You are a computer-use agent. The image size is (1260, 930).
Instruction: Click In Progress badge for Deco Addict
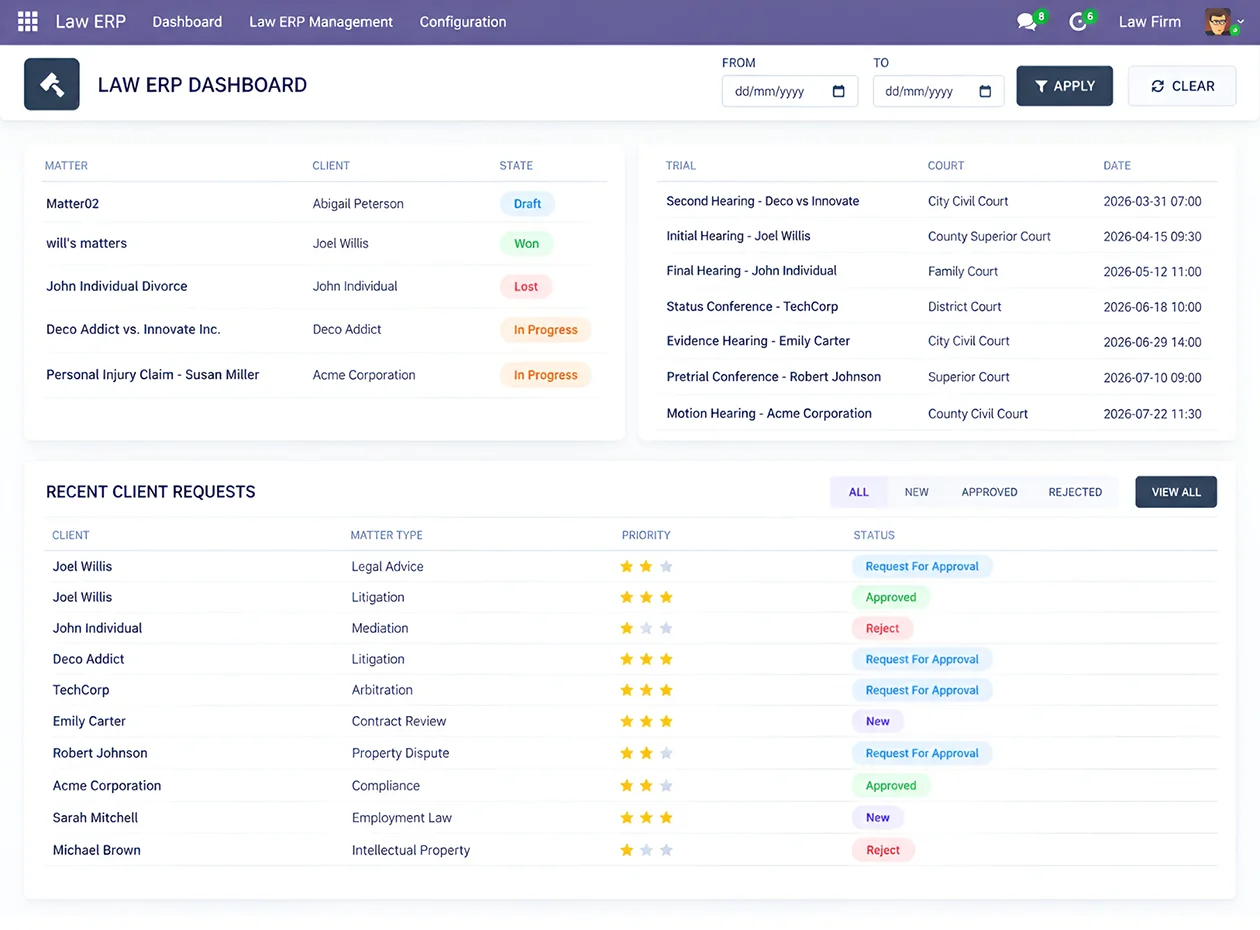coord(546,330)
